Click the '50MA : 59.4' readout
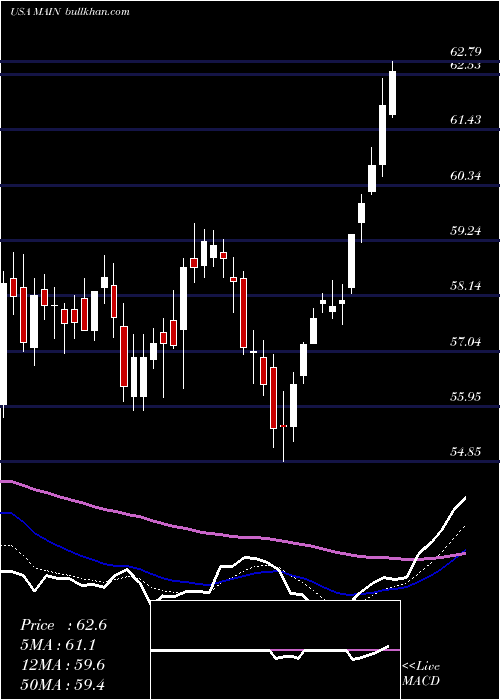Image resolution: width=500 pixels, height=700 pixels. tap(62, 685)
